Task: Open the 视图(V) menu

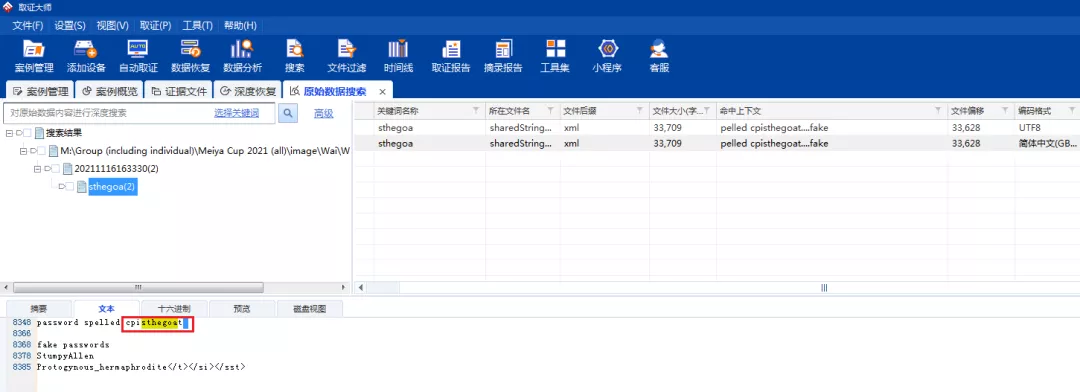Action: (112, 25)
